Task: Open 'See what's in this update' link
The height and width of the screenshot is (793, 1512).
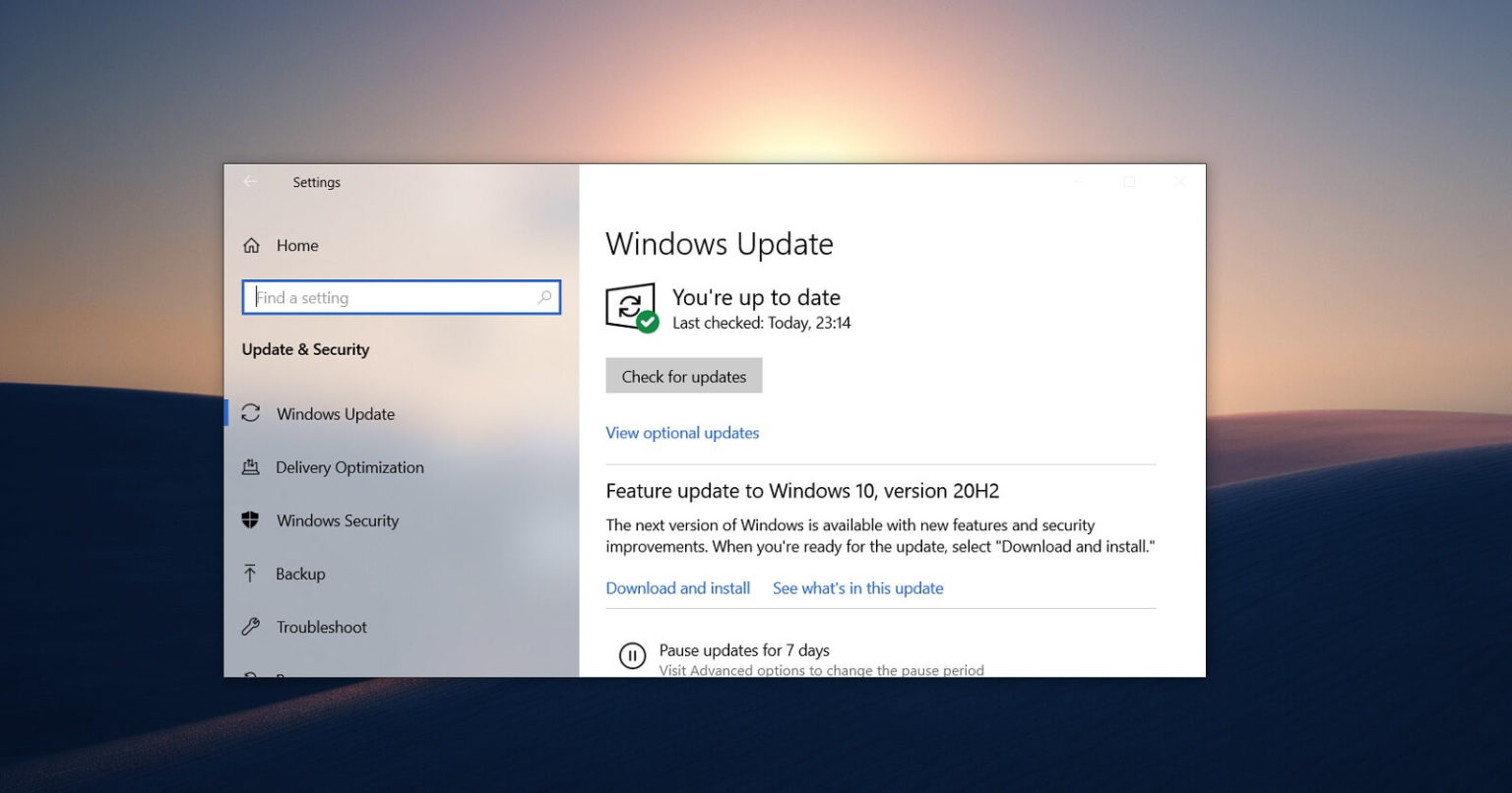Action: (x=857, y=588)
